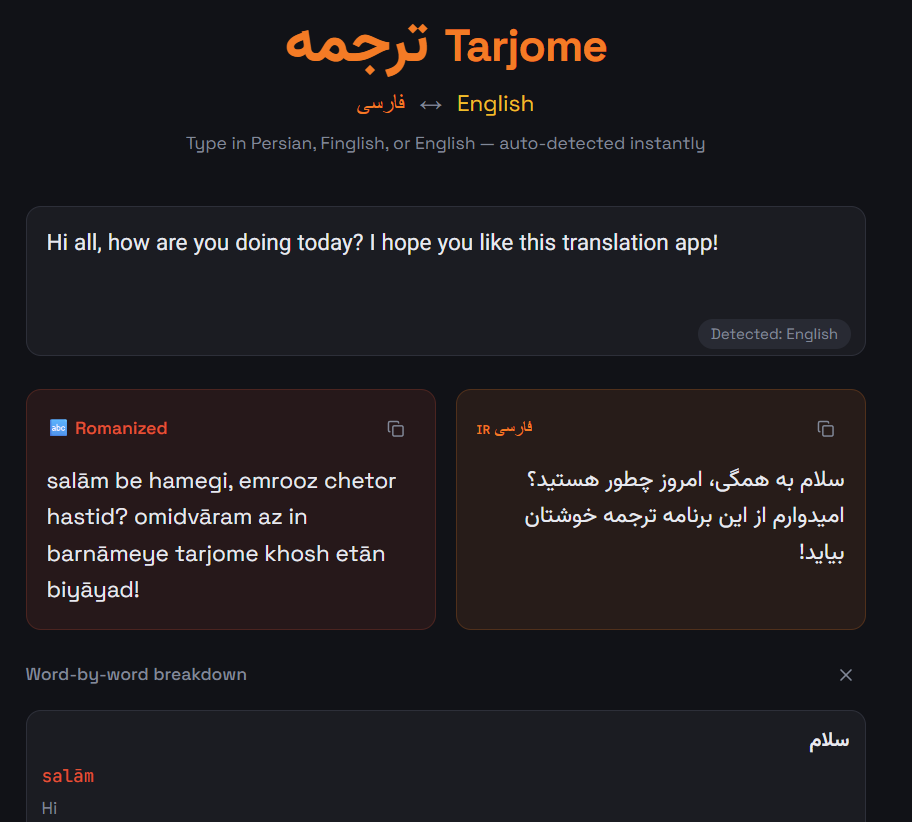Click the IR badge on the Persian panel
912x822 pixels.
coord(484,428)
